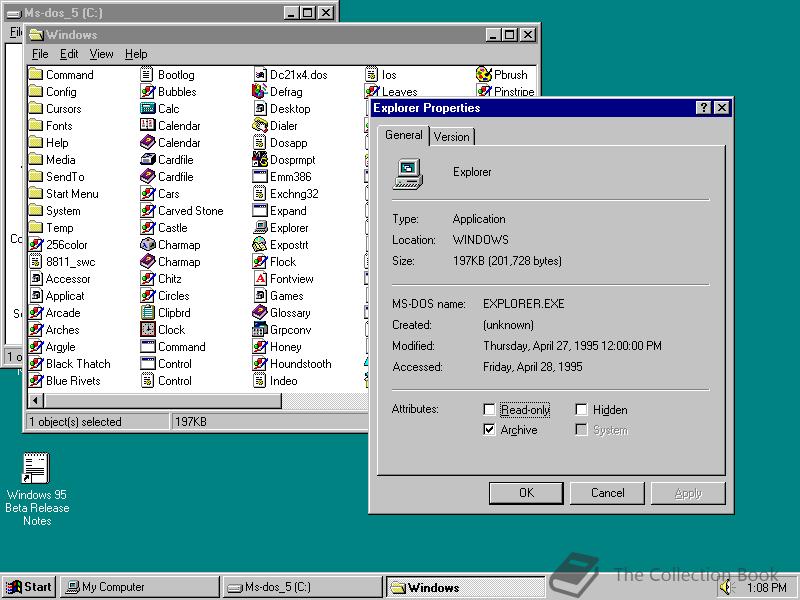Select the Cursors folder icon
Screen dimensions: 800x600
(36, 109)
